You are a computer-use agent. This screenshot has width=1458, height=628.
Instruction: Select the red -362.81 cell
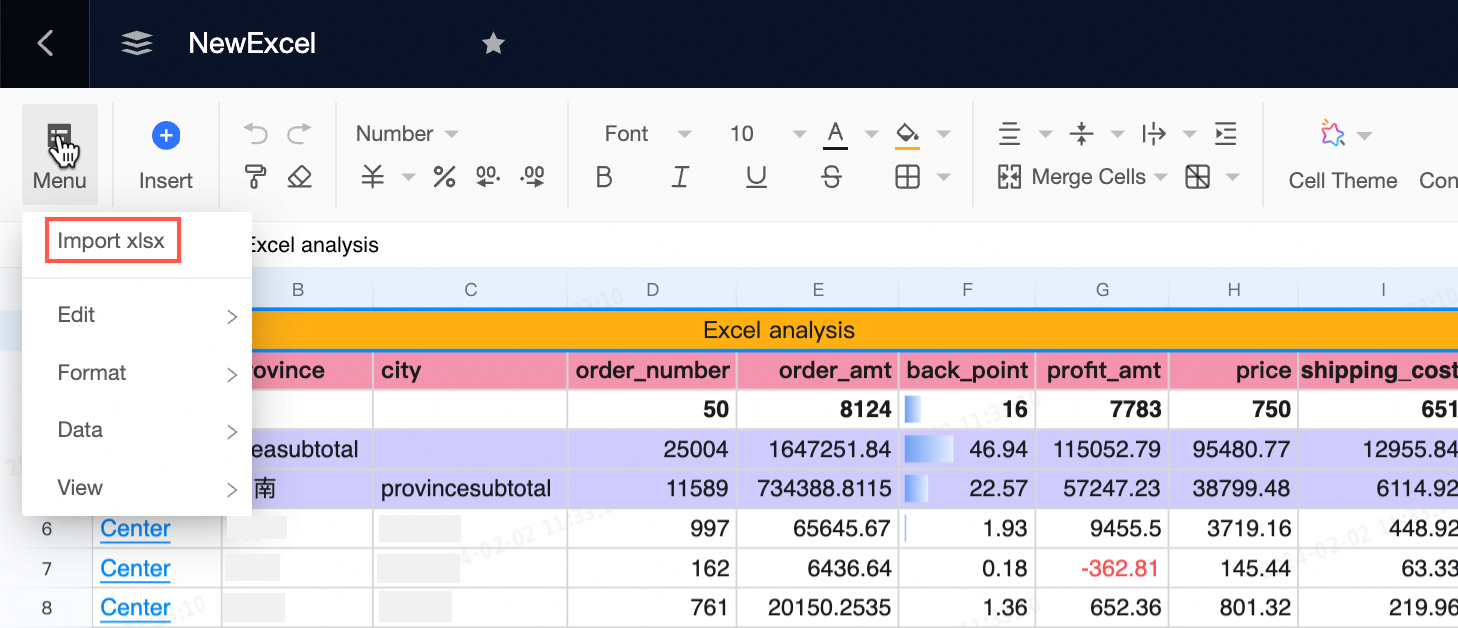pos(1102,568)
